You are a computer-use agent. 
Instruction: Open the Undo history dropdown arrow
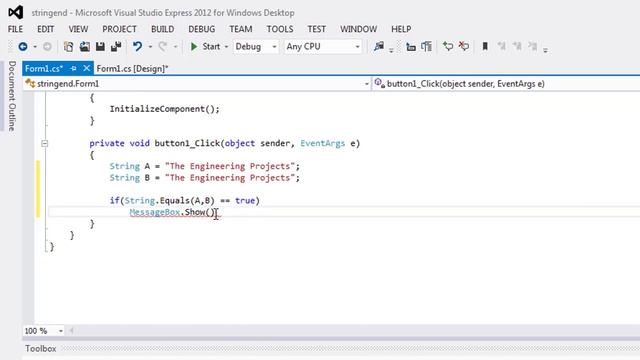click(x=150, y=47)
